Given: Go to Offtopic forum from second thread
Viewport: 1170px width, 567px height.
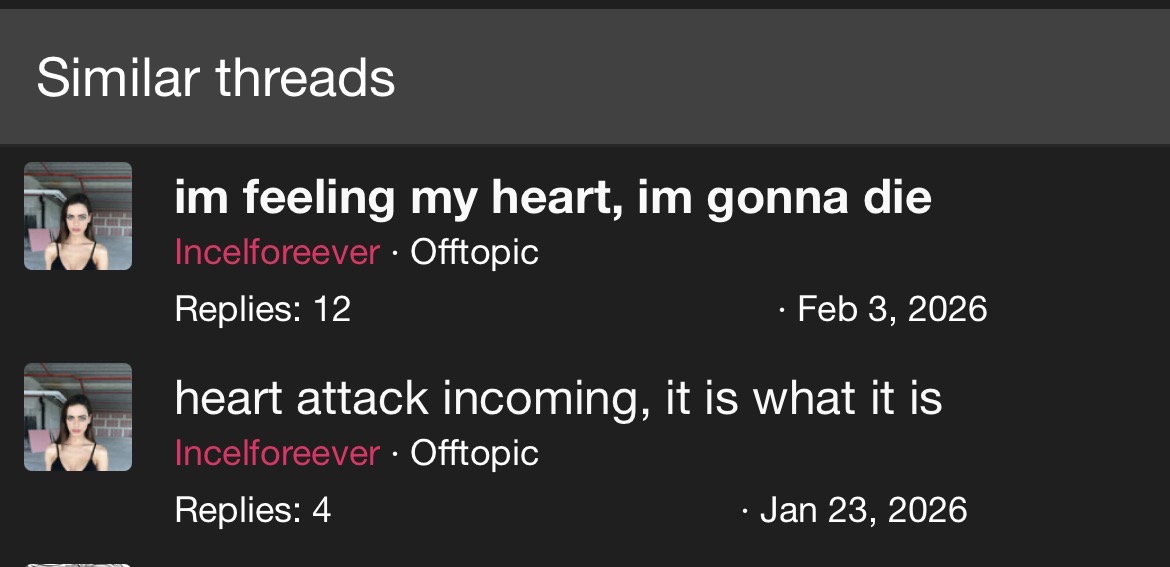Looking at the screenshot, I should pyautogui.click(x=474, y=453).
